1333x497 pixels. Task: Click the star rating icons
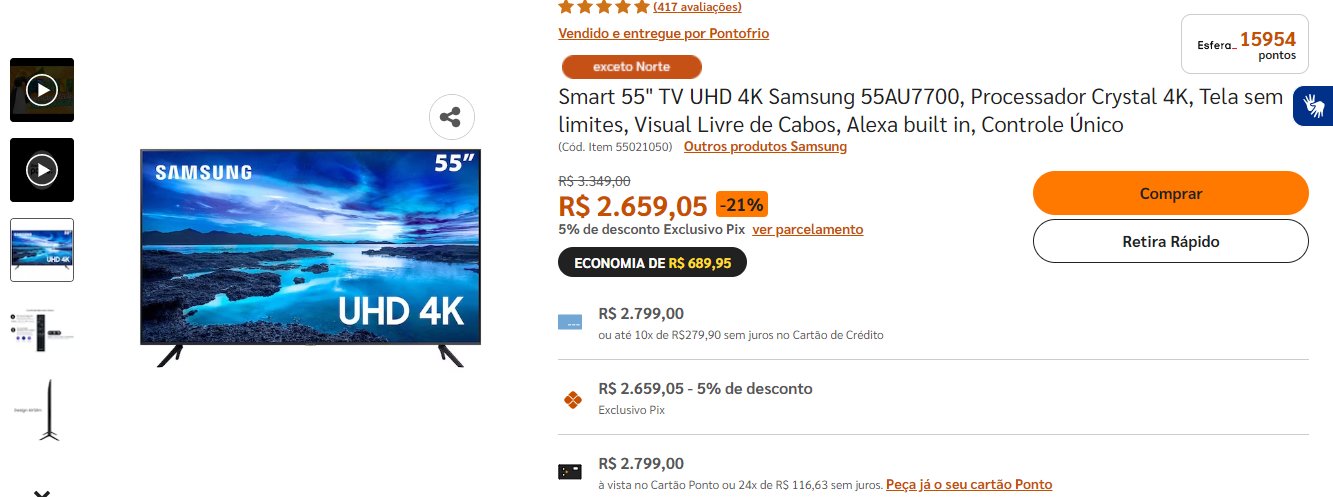(x=603, y=6)
